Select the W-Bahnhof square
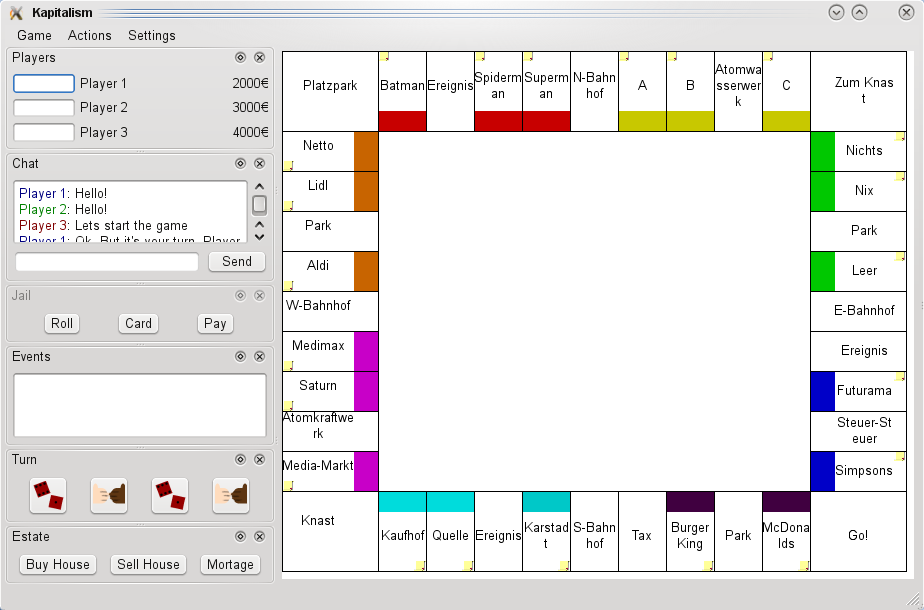This screenshot has width=924, height=610. click(x=330, y=311)
